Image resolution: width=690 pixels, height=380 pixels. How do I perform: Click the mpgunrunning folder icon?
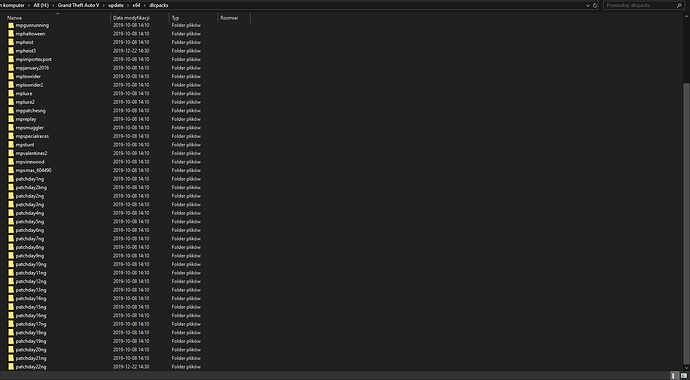click(11, 25)
